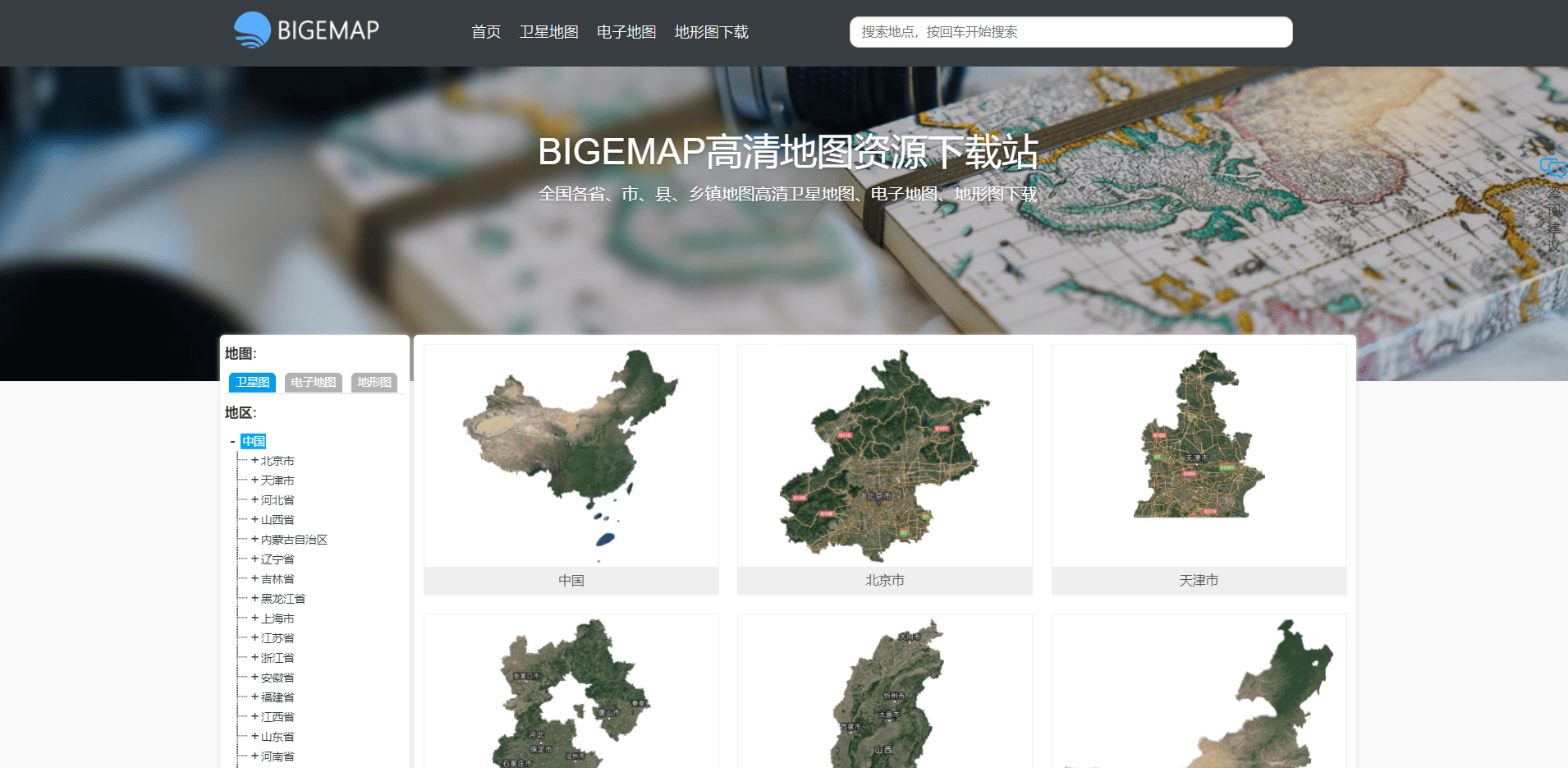
Task: Select 福建省 in the region tree
Action: 277,697
